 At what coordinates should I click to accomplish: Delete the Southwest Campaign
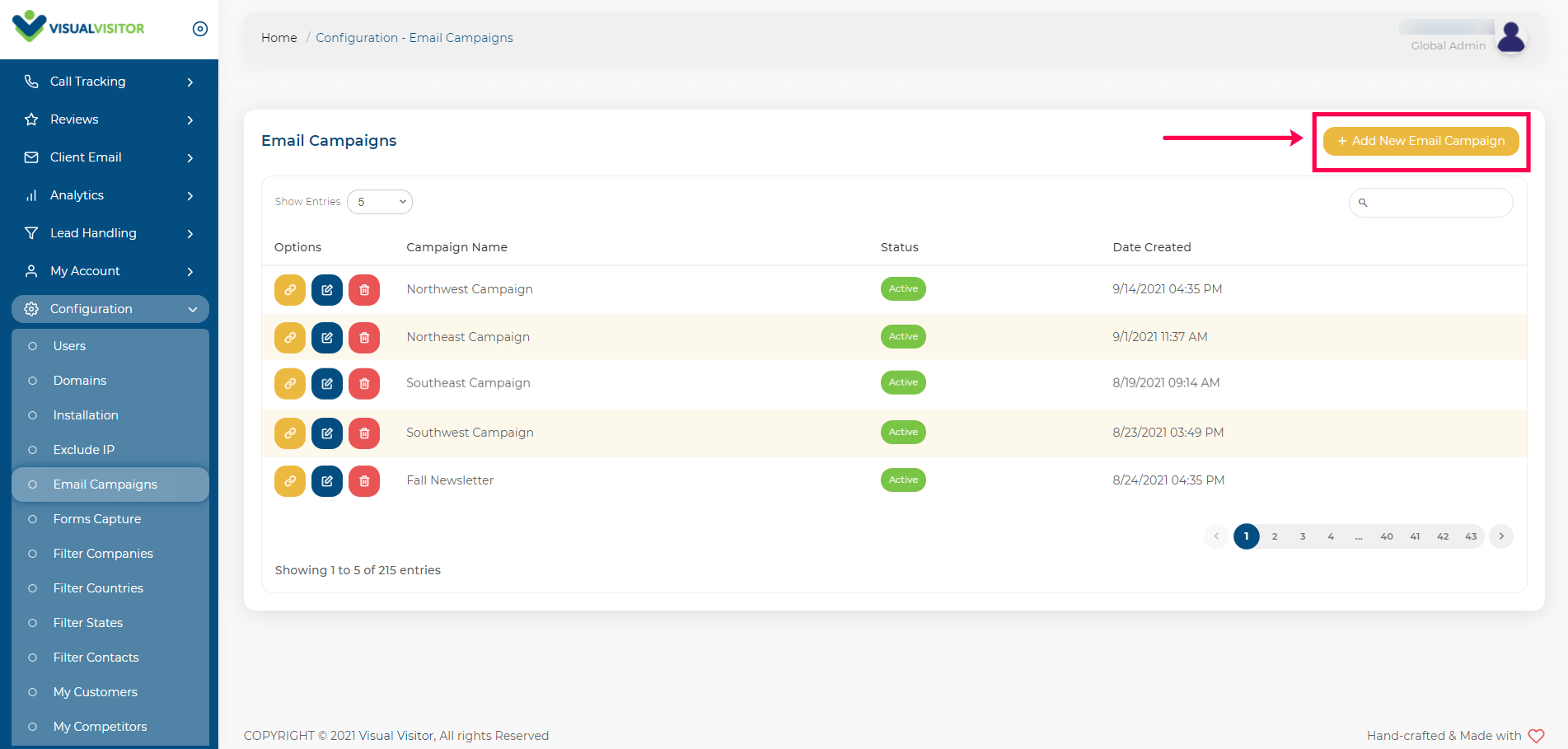pyautogui.click(x=364, y=433)
